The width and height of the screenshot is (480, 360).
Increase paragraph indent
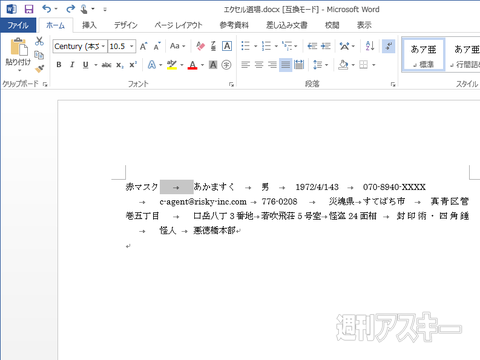tap(326, 46)
